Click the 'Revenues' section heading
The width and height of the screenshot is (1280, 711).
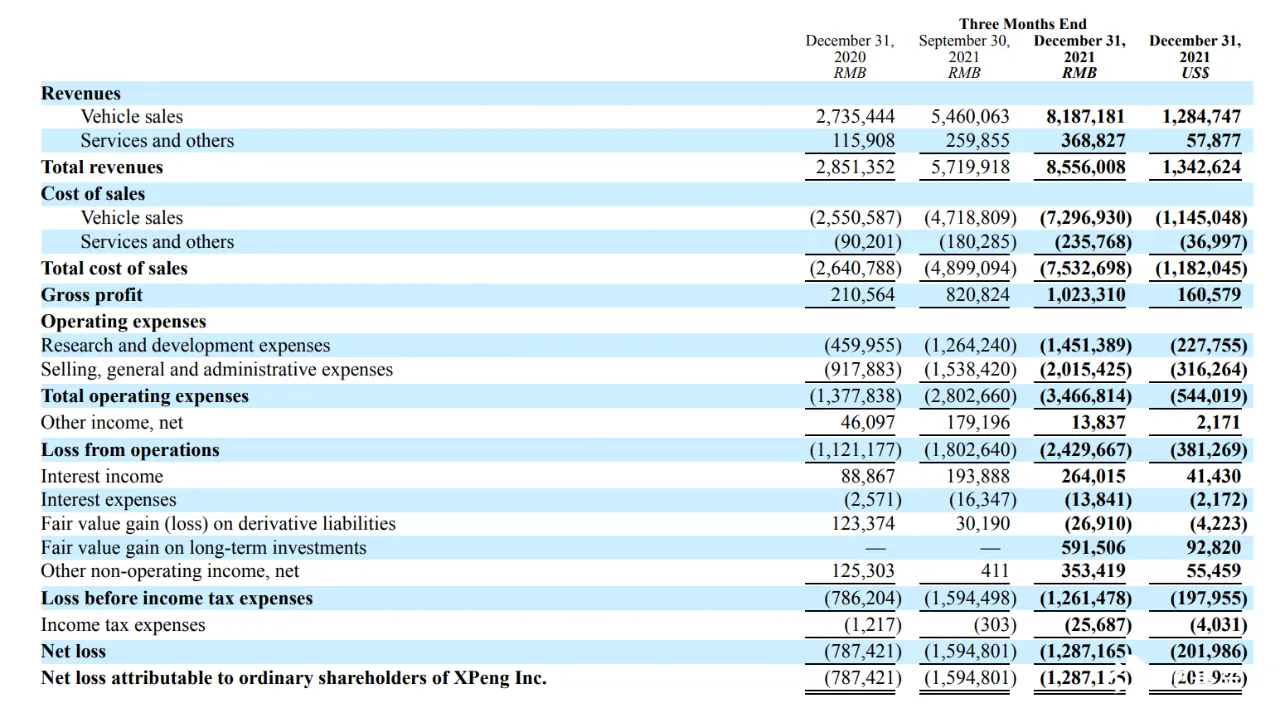(81, 94)
